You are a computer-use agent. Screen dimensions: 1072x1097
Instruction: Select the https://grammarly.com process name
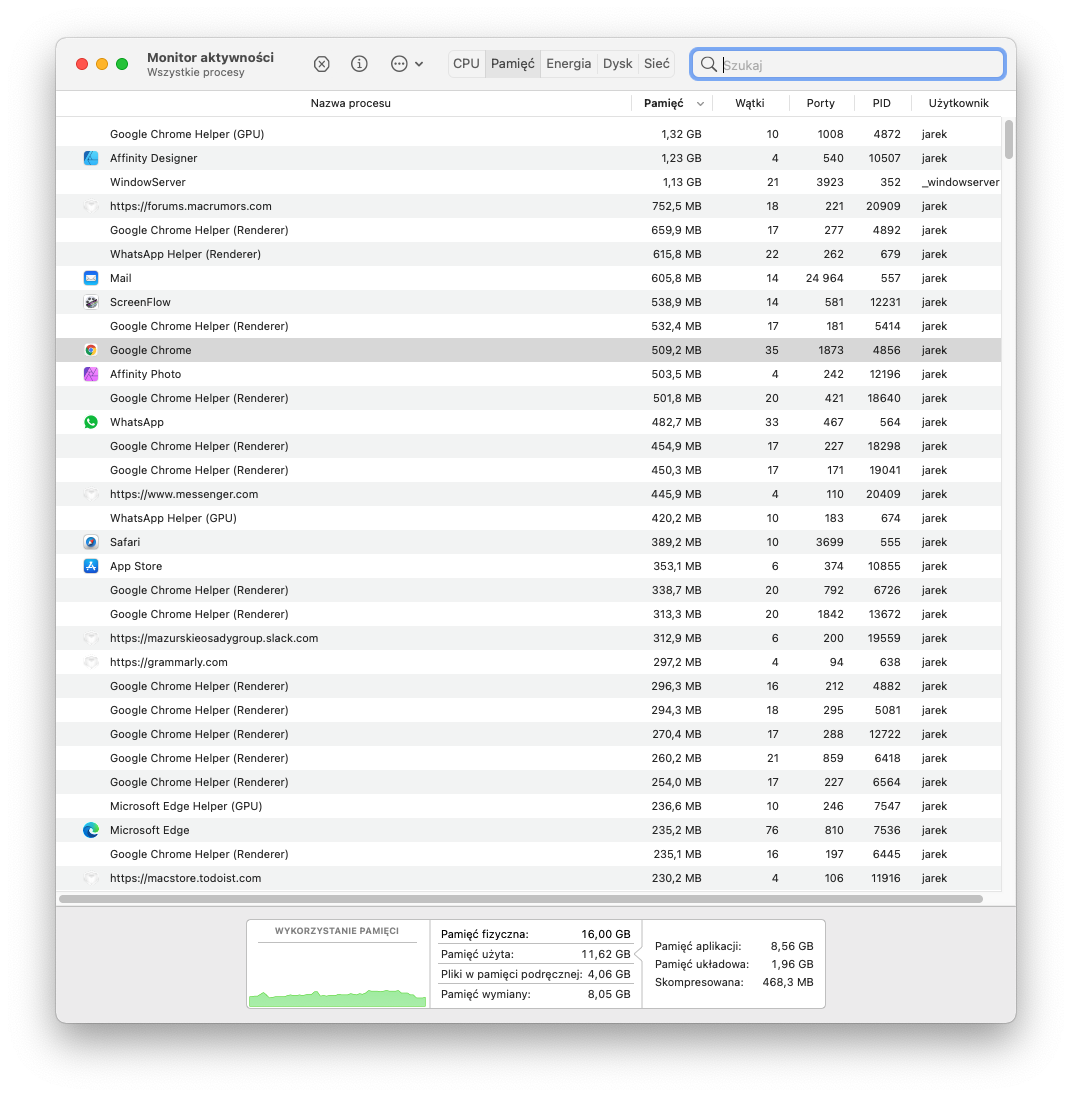(x=169, y=663)
